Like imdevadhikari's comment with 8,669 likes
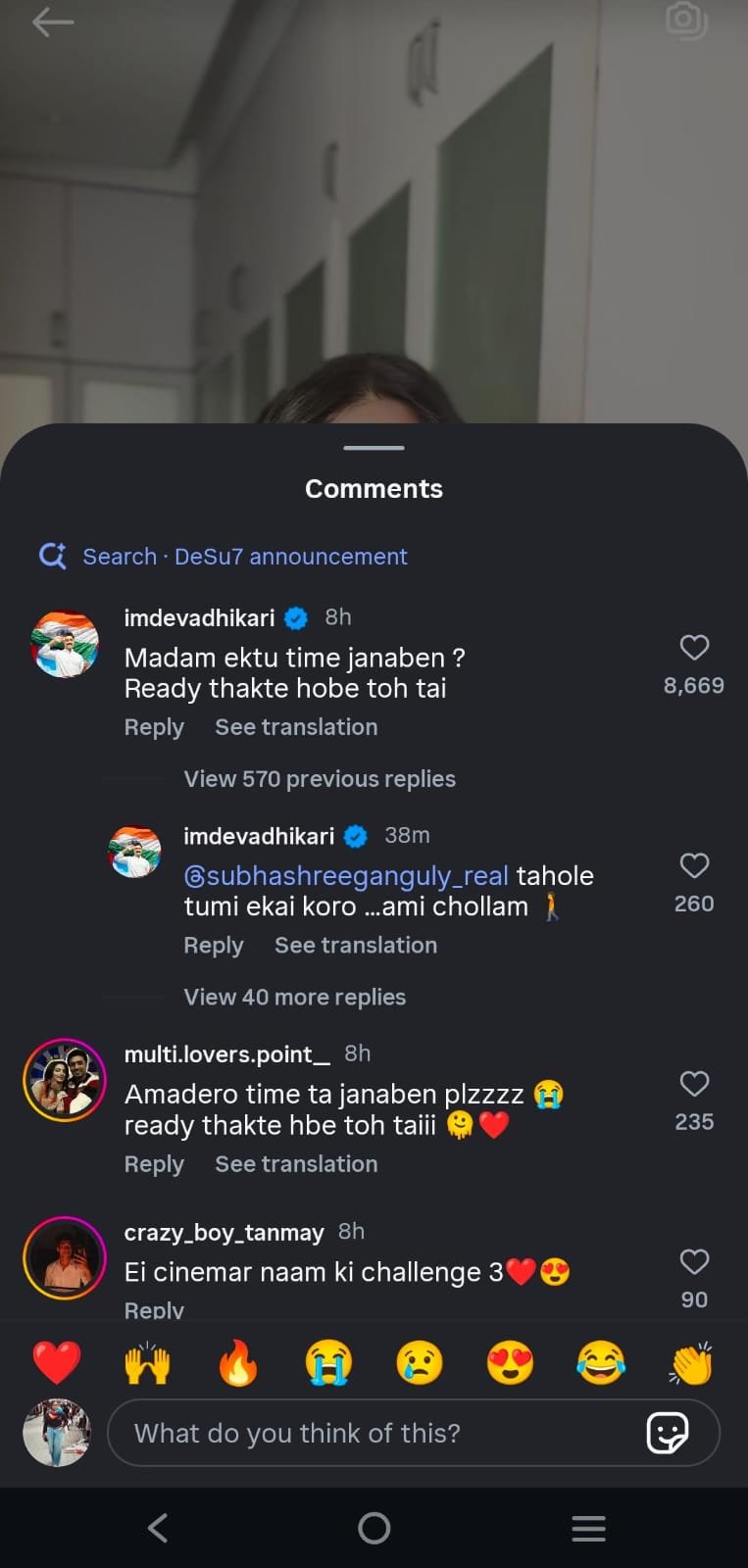The width and height of the screenshot is (748, 1568). [x=694, y=648]
